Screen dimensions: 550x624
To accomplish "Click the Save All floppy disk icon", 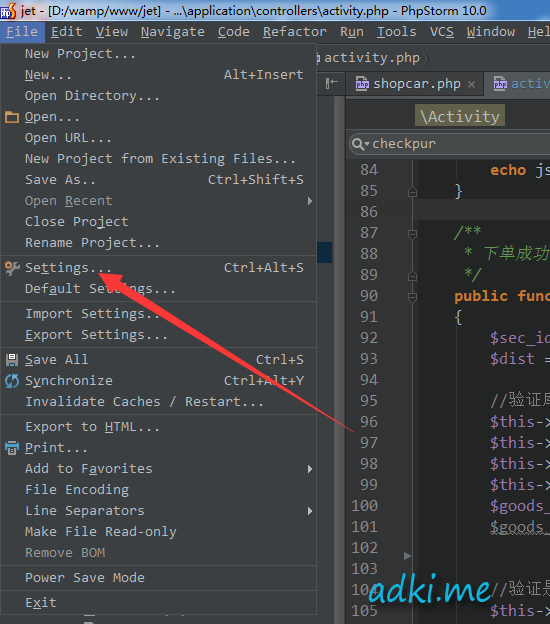I will coord(12,360).
